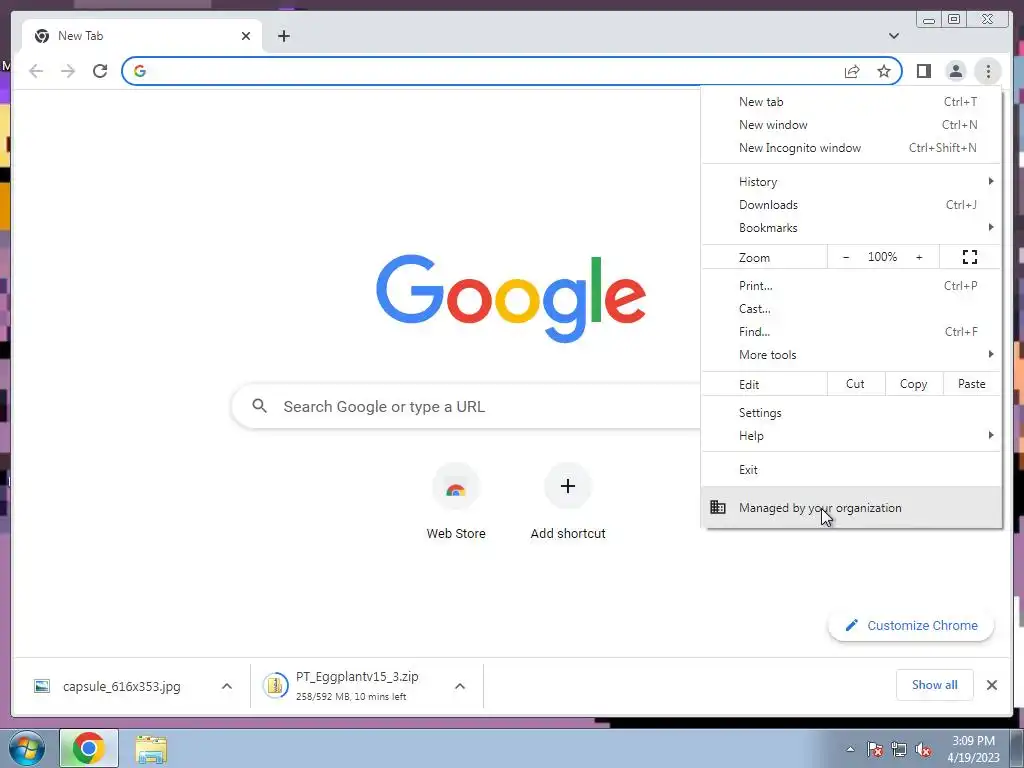Choose New tab from menu
This screenshot has width=1024, height=768.
click(x=852, y=102)
